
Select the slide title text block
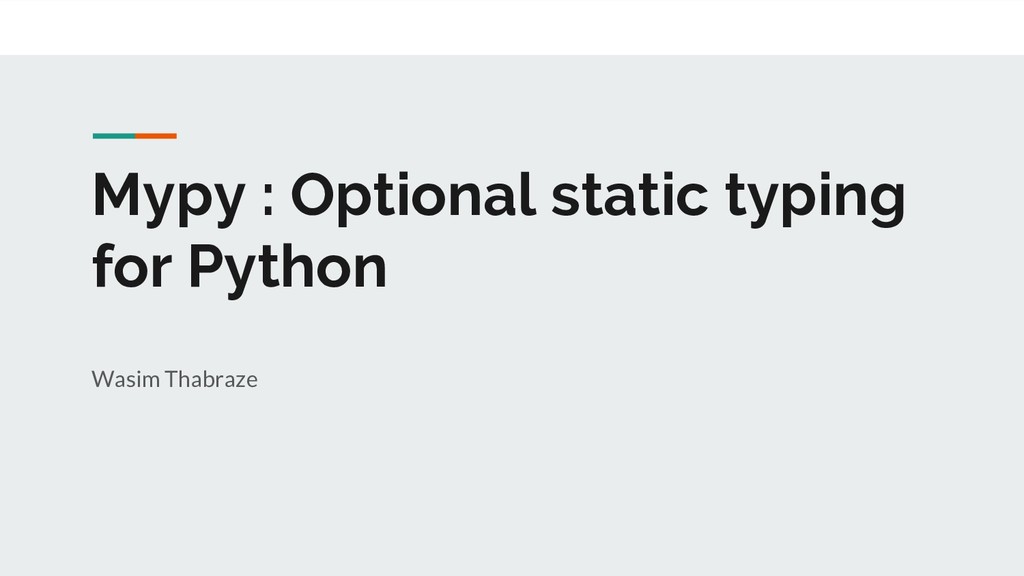point(499,231)
